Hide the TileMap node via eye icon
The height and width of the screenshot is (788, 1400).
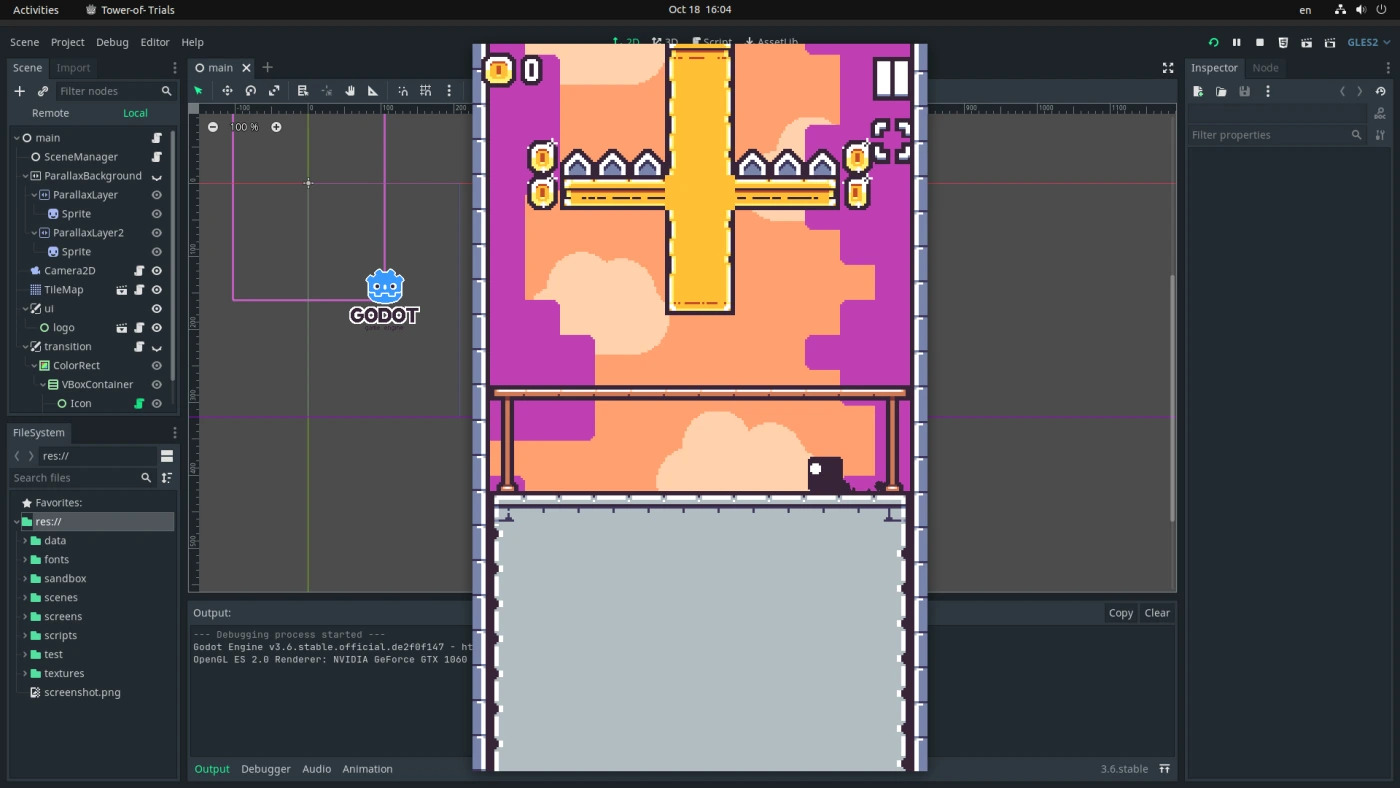click(157, 290)
